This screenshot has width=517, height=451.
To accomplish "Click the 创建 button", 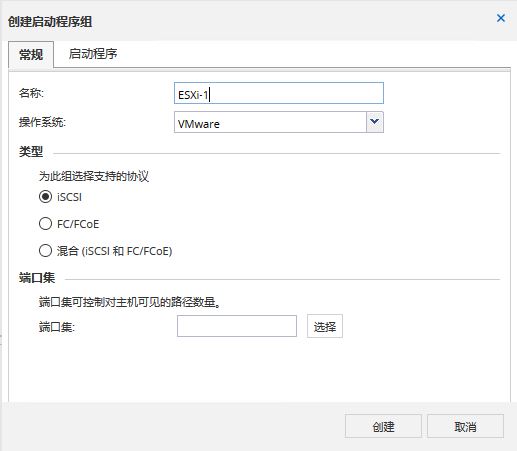I will (383, 426).
